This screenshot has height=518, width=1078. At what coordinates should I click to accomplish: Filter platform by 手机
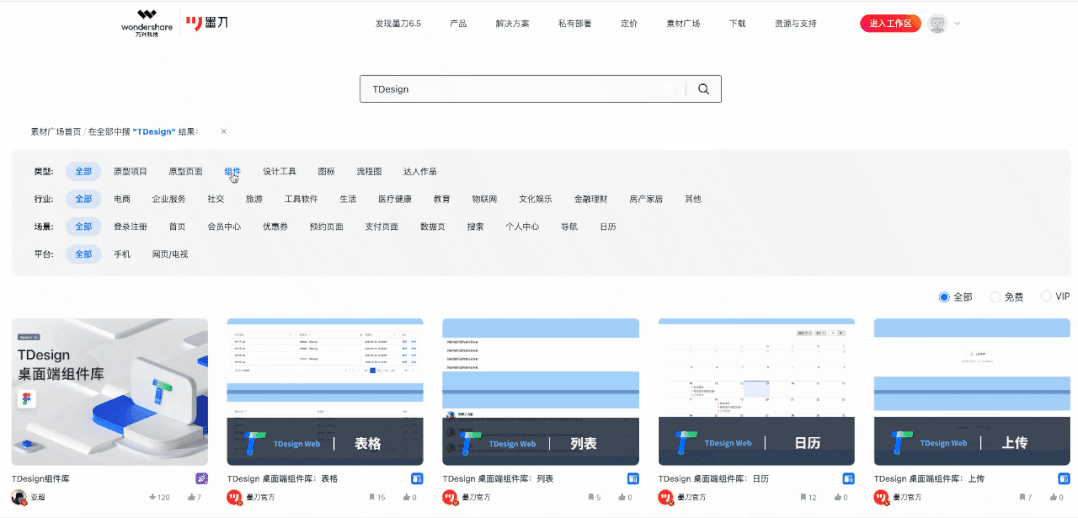coord(122,254)
